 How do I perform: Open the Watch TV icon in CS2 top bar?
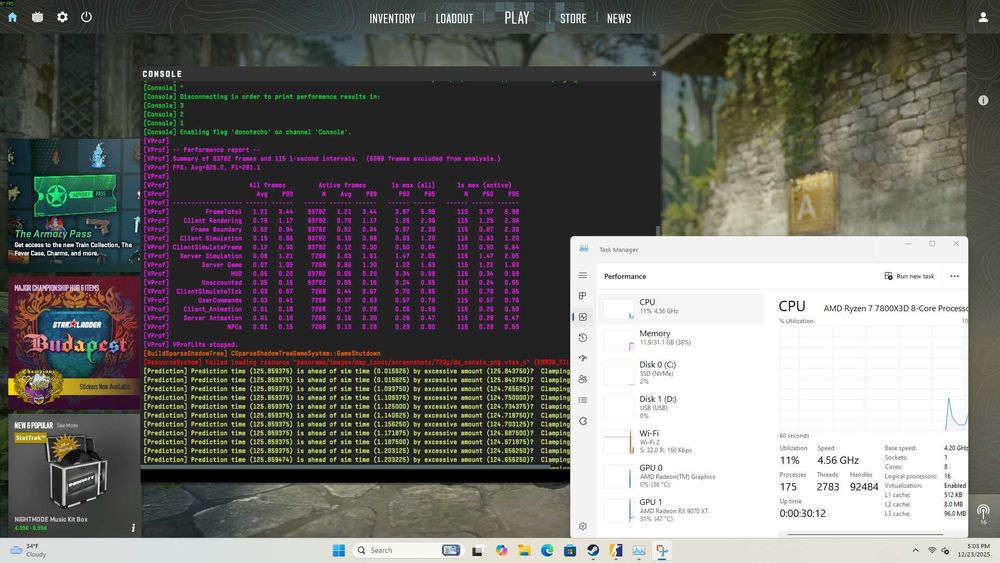[x=38, y=17]
